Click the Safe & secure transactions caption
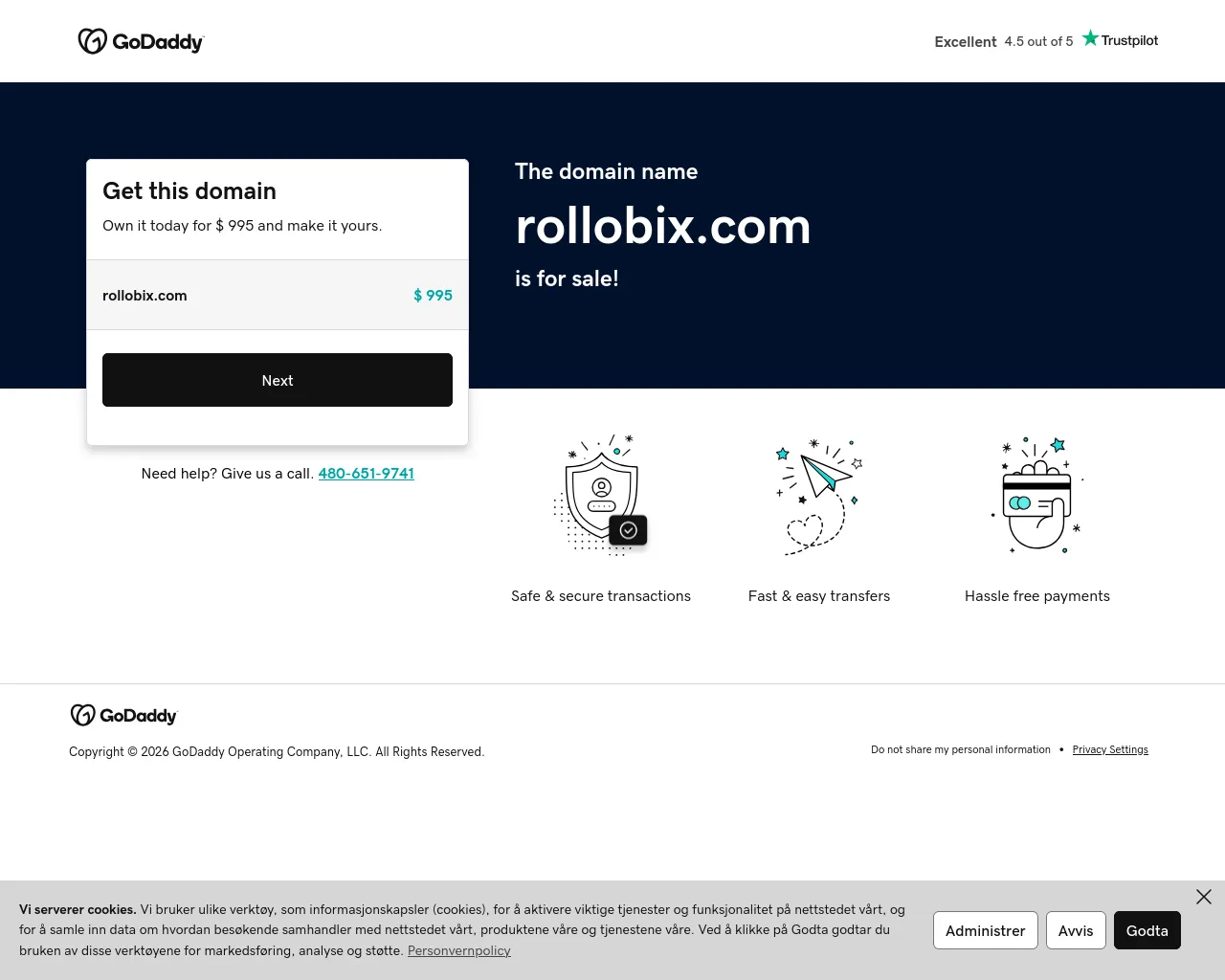1225x980 pixels. (601, 596)
